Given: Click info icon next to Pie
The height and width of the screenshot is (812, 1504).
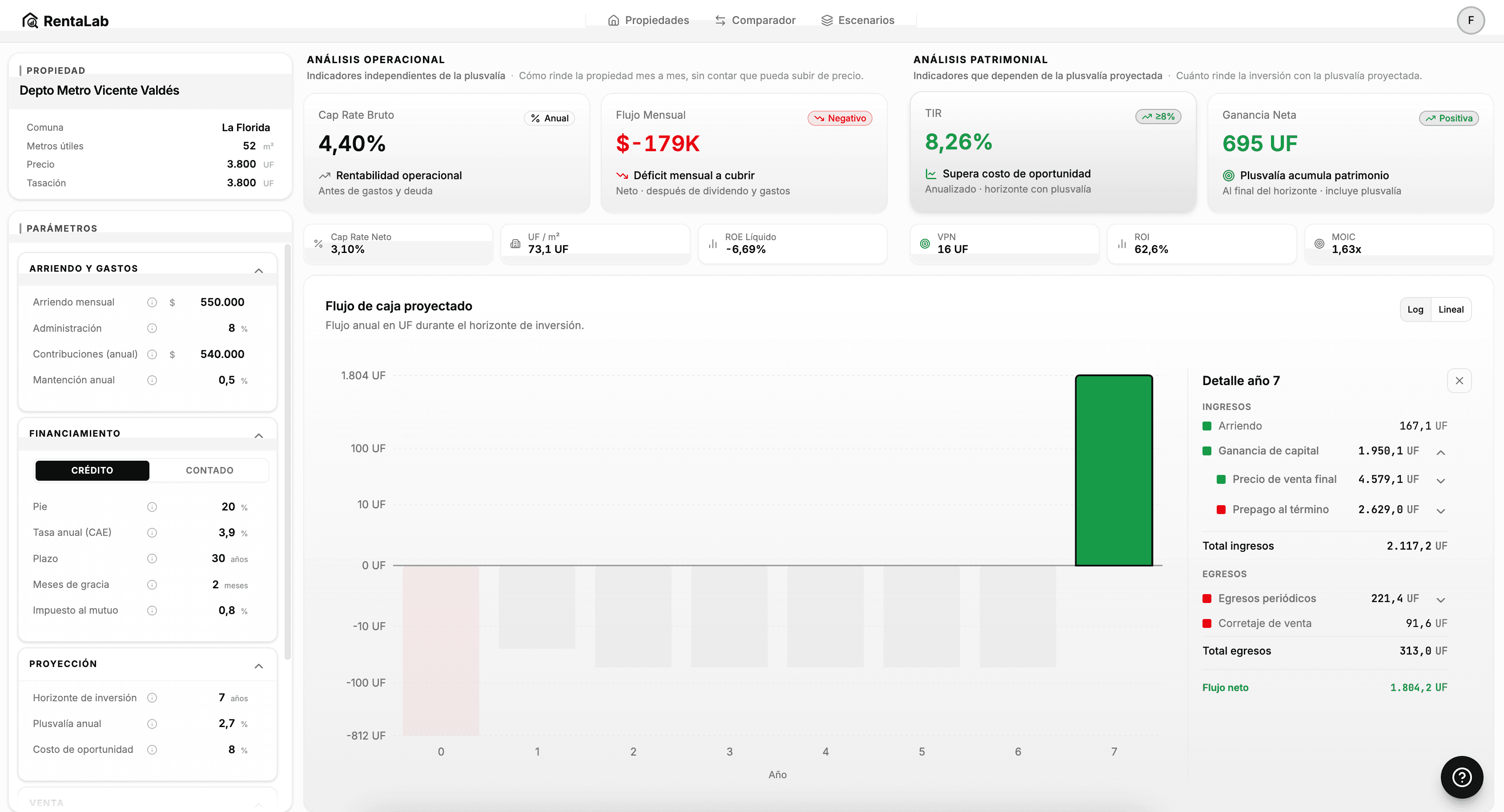Looking at the screenshot, I should pos(152,506).
